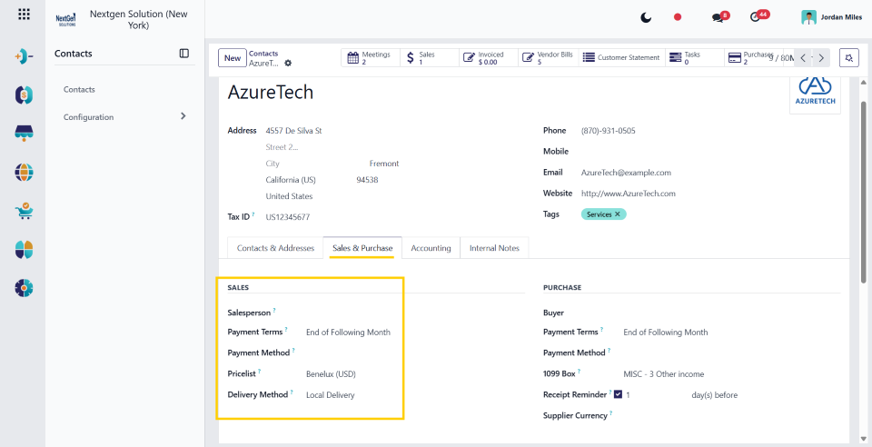Viewport: 872px width, 447px height.
Task: Click the debug bug icon button
Action: coord(849,58)
